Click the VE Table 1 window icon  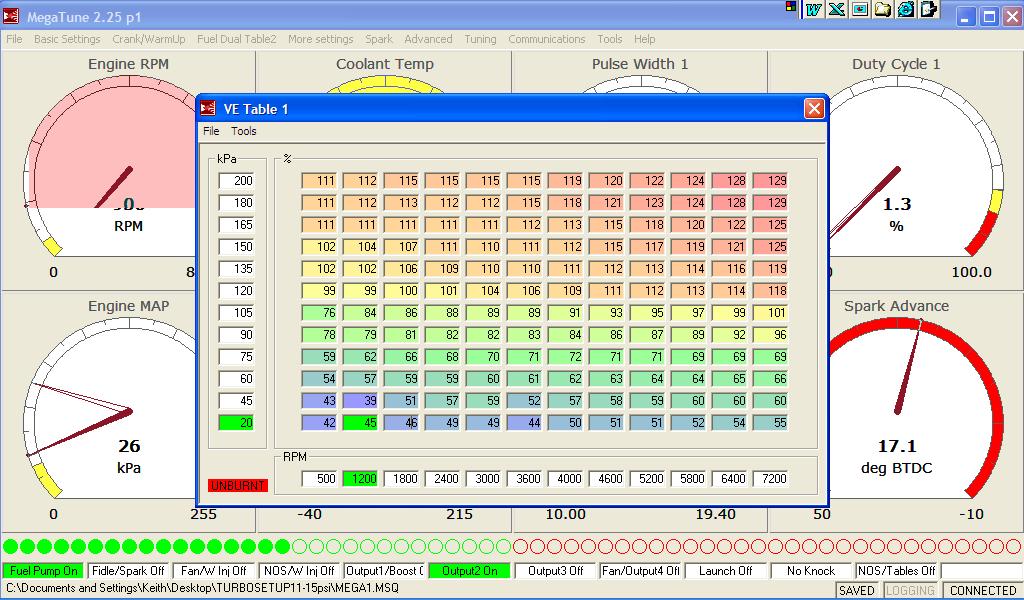click(208, 108)
